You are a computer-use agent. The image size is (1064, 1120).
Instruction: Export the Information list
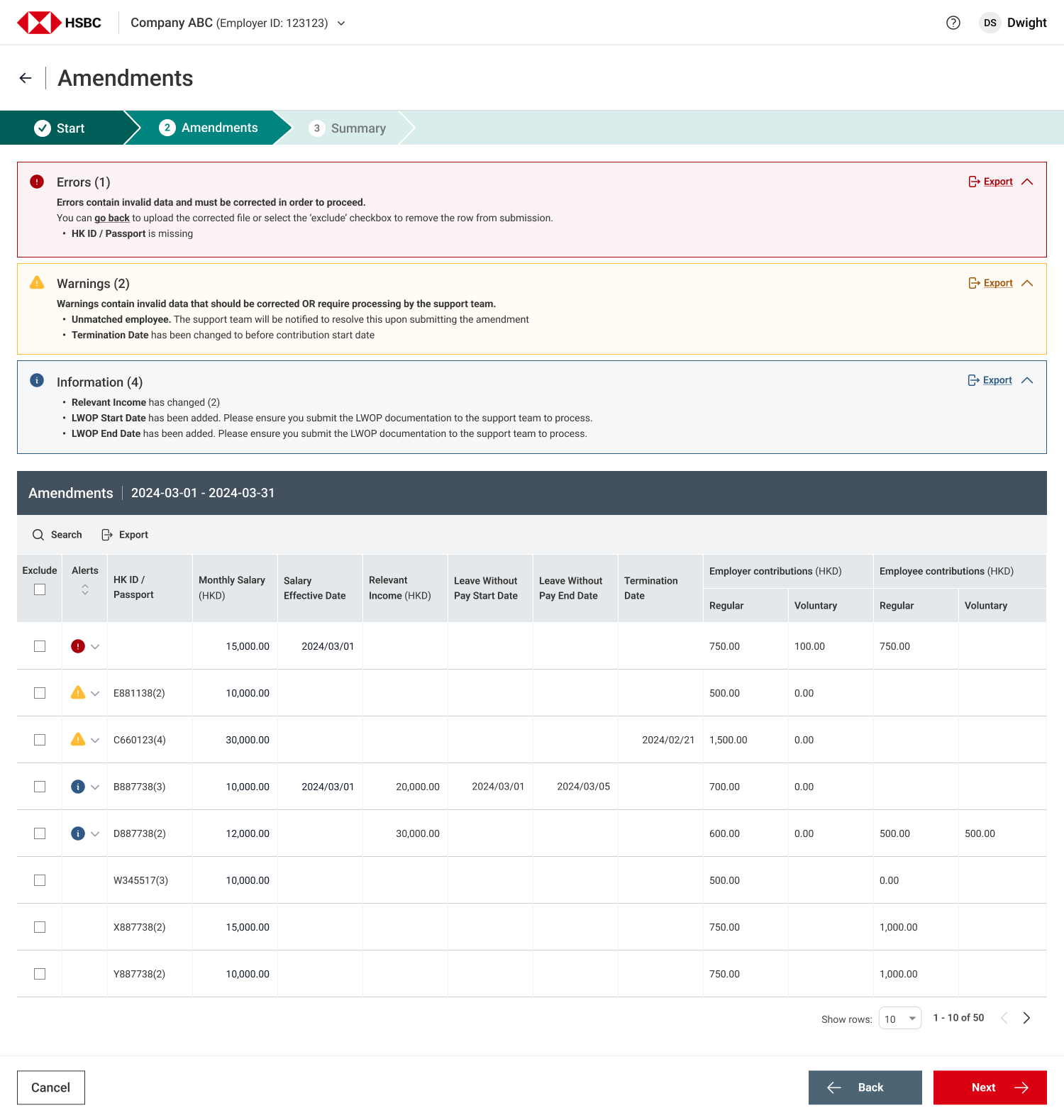coord(990,380)
